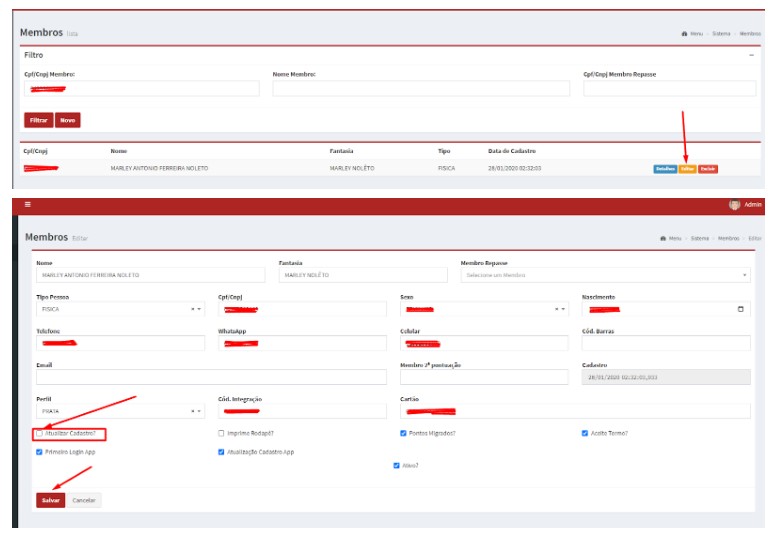Expand the Membro Repasse dropdown
780x543 pixels.
pyautogui.click(x=605, y=275)
